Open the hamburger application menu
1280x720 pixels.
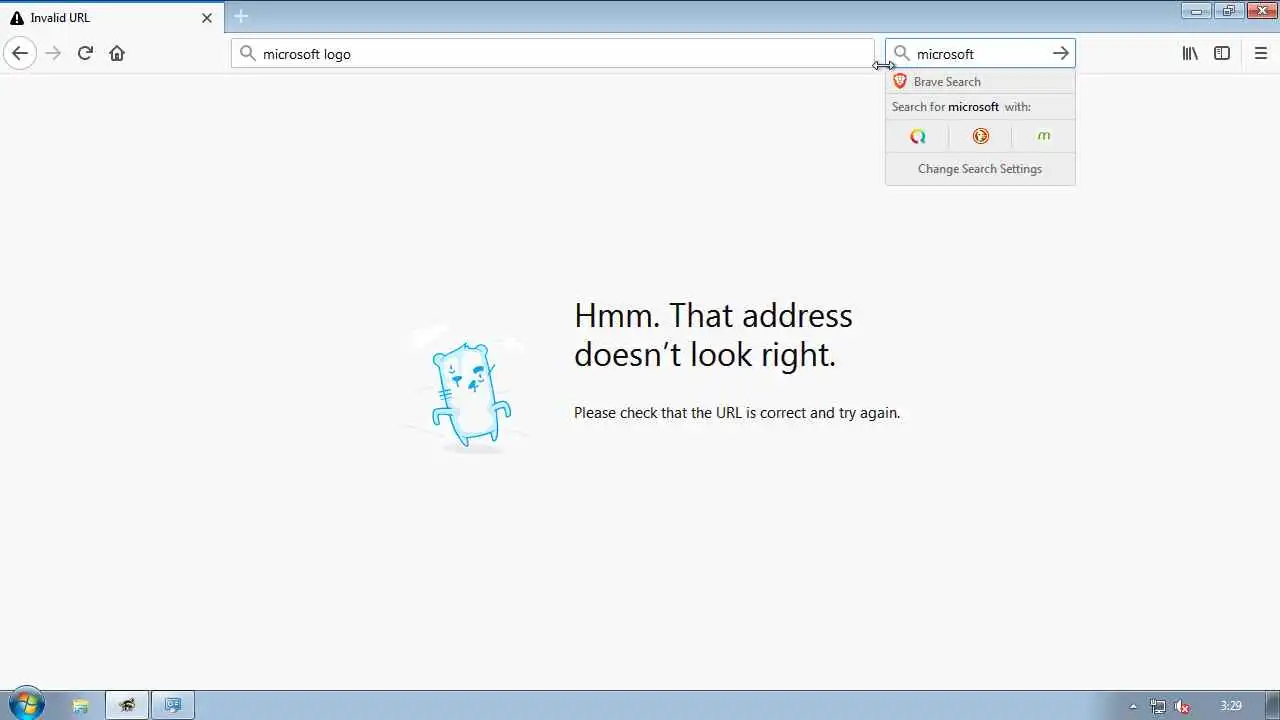(x=1260, y=54)
